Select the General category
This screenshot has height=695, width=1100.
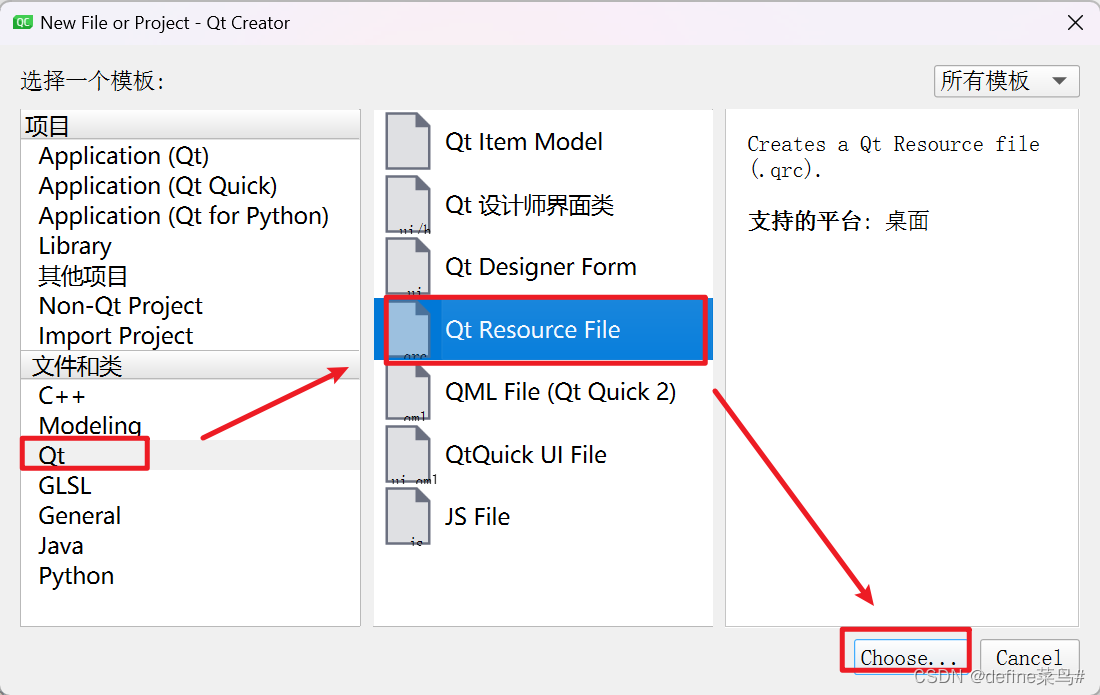[190, 515]
